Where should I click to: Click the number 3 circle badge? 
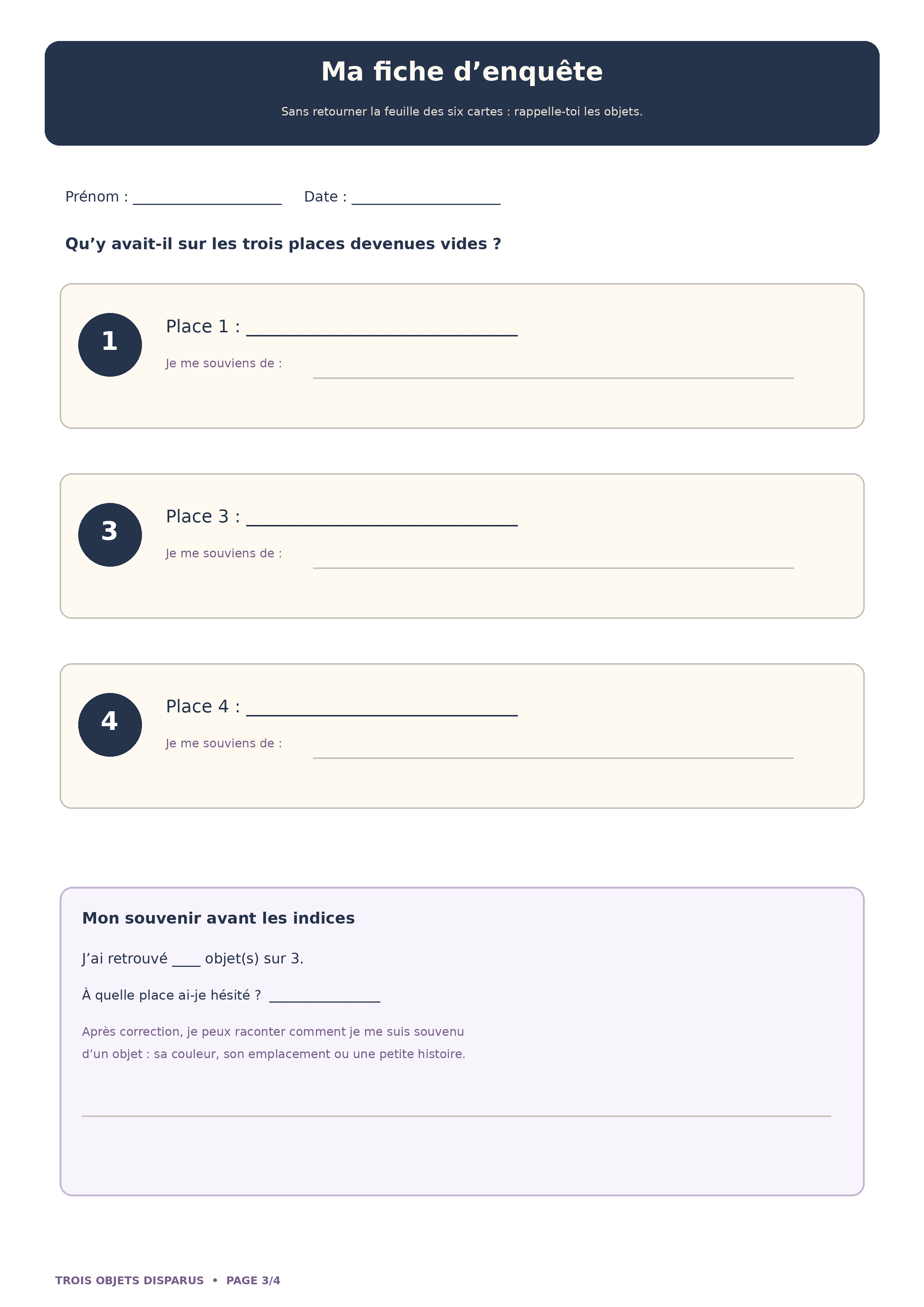pyautogui.click(x=110, y=535)
